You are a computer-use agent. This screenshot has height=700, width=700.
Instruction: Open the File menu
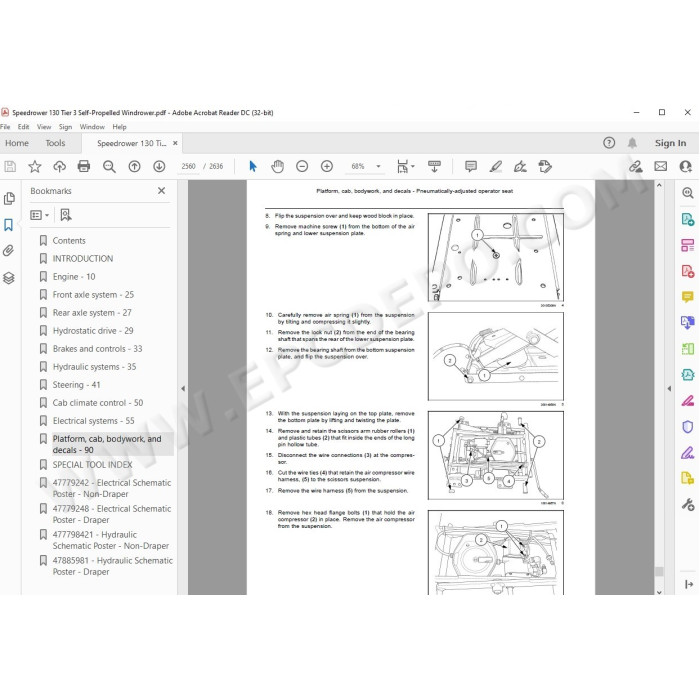pyautogui.click(x=5, y=127)
